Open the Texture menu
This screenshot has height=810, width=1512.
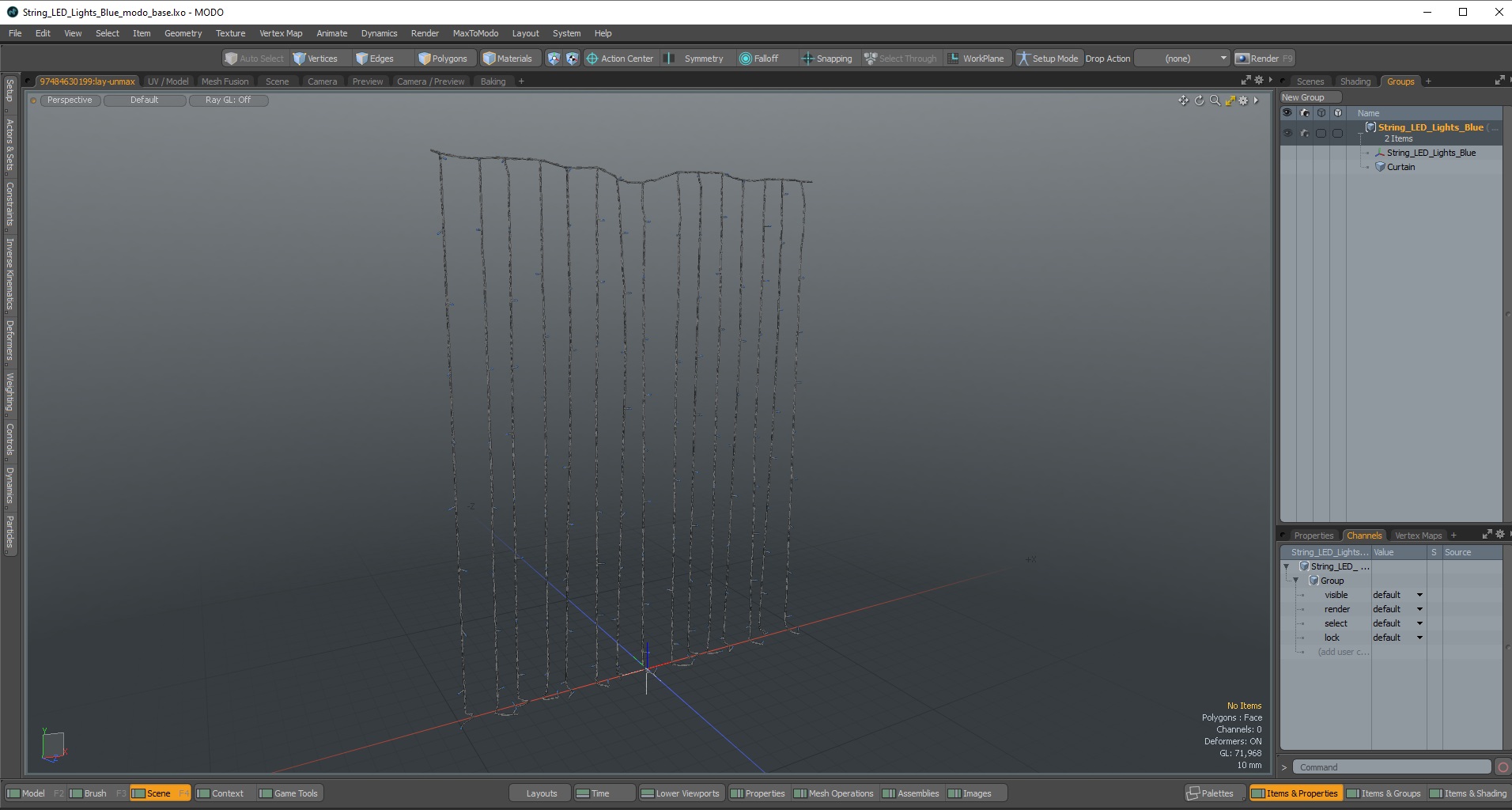pos(230,33)
